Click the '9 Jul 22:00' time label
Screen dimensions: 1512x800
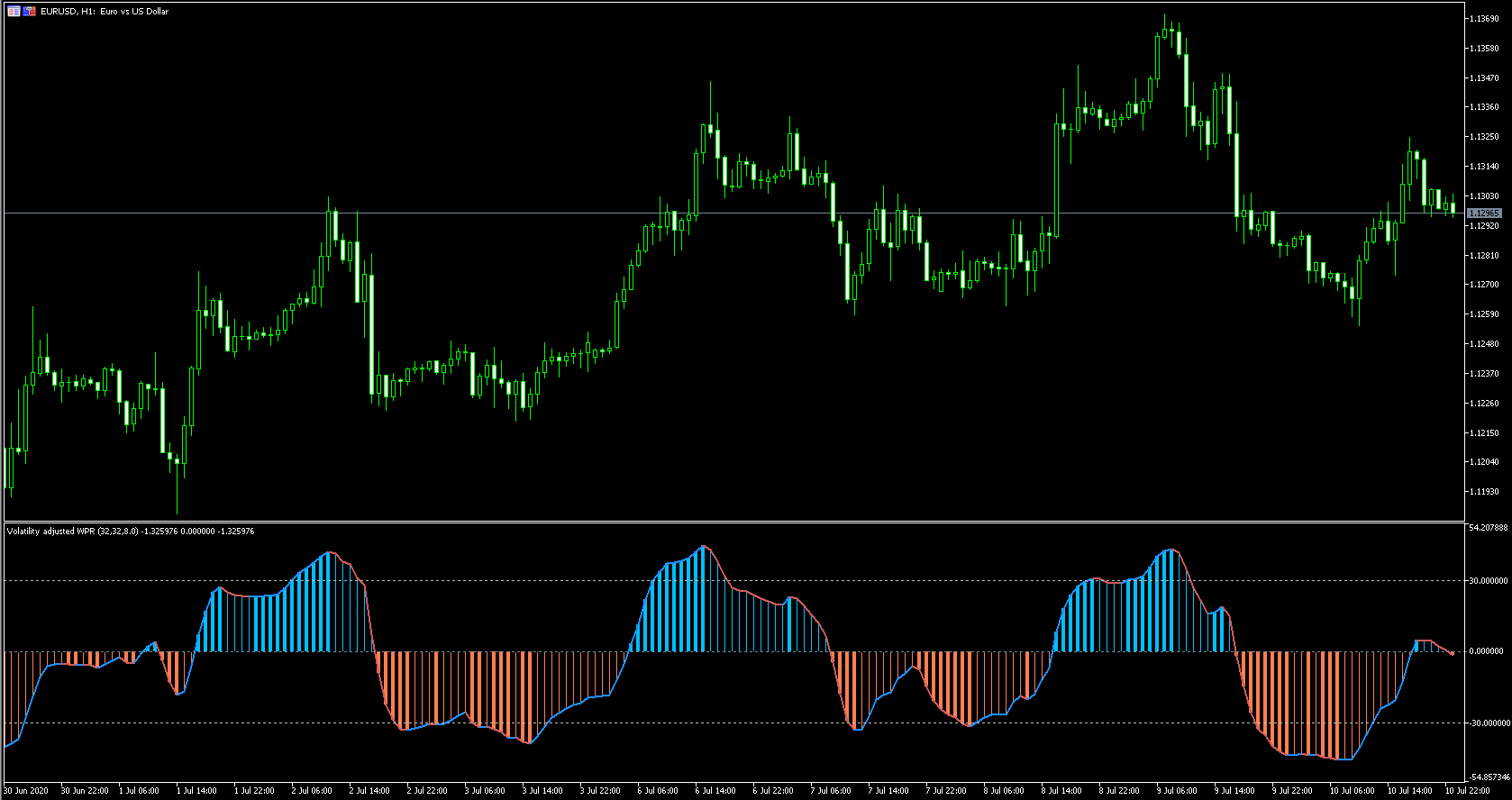coord(1292,791)
